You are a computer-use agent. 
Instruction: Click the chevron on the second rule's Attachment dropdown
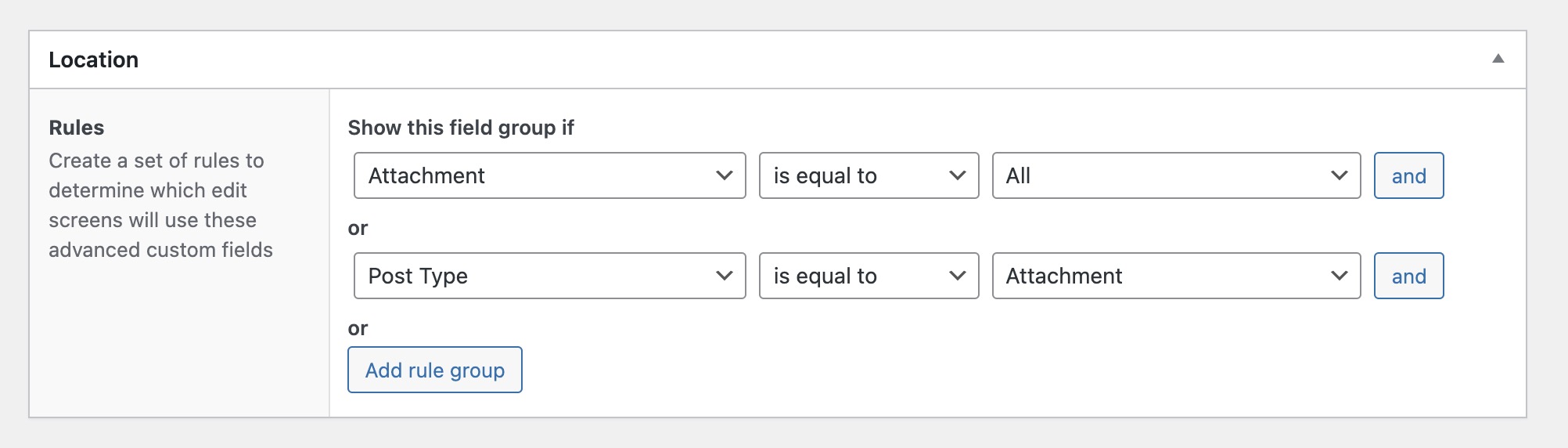tap(1340, 276)
